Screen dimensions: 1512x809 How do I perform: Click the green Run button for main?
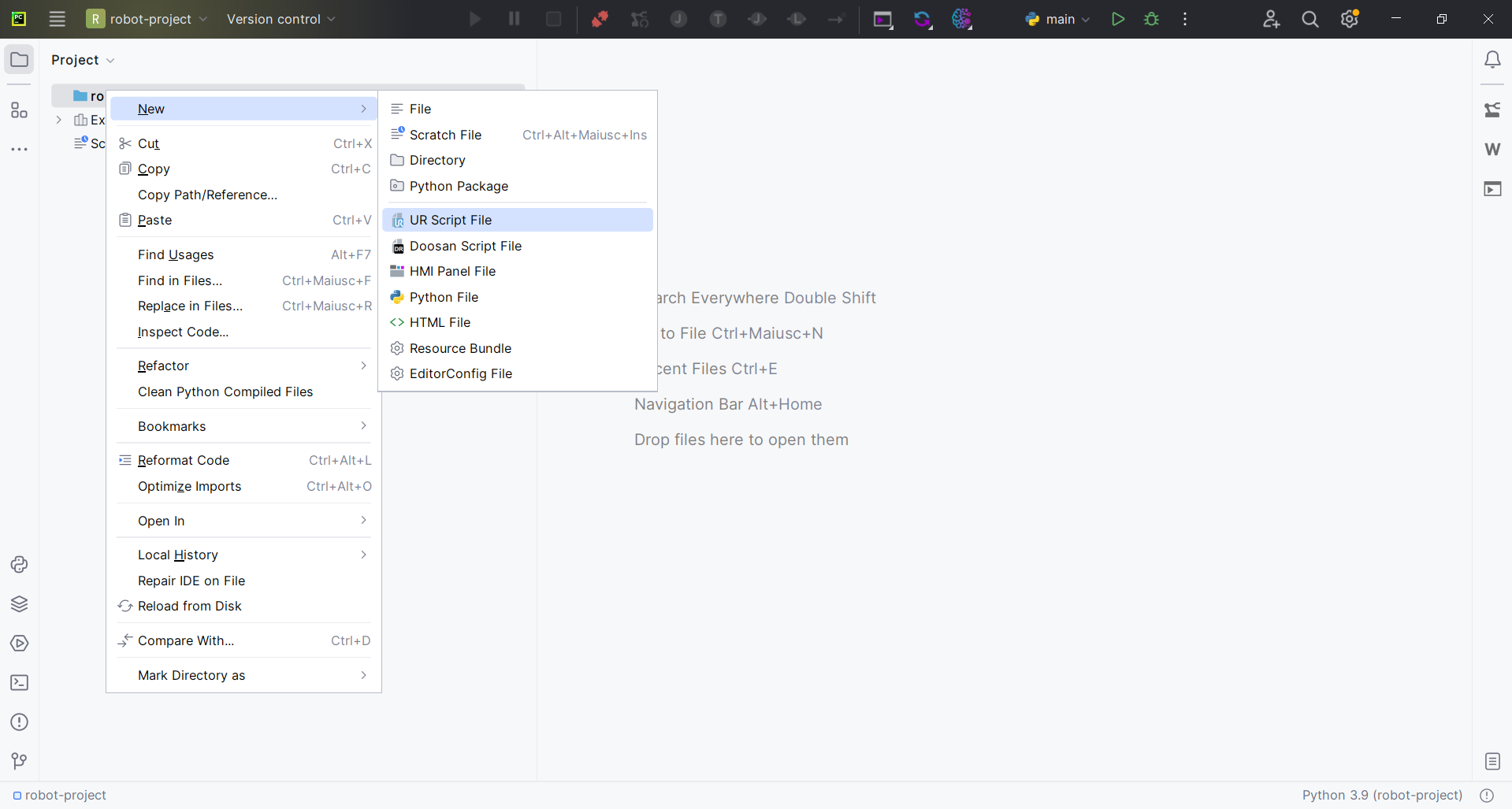1117,19
